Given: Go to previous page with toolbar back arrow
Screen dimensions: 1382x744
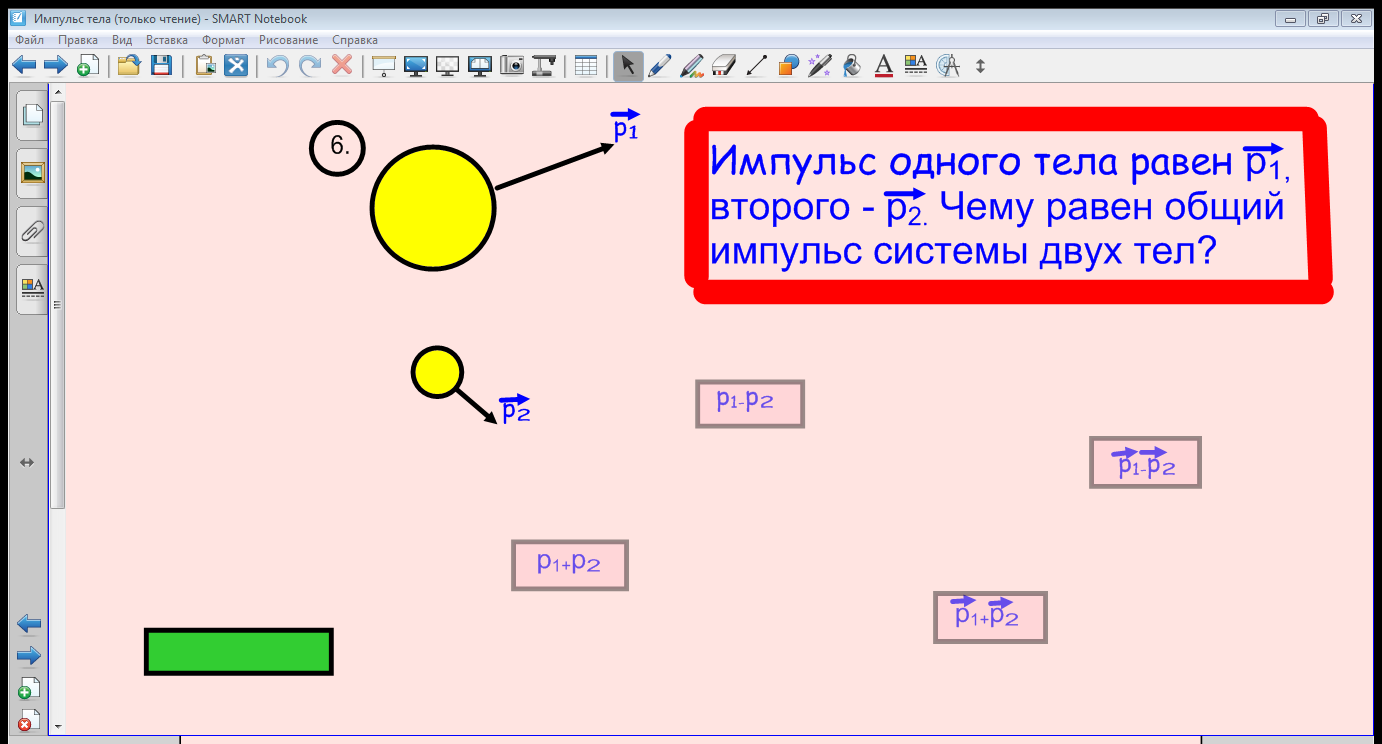Looking at the screenshot, I should 24,66.
